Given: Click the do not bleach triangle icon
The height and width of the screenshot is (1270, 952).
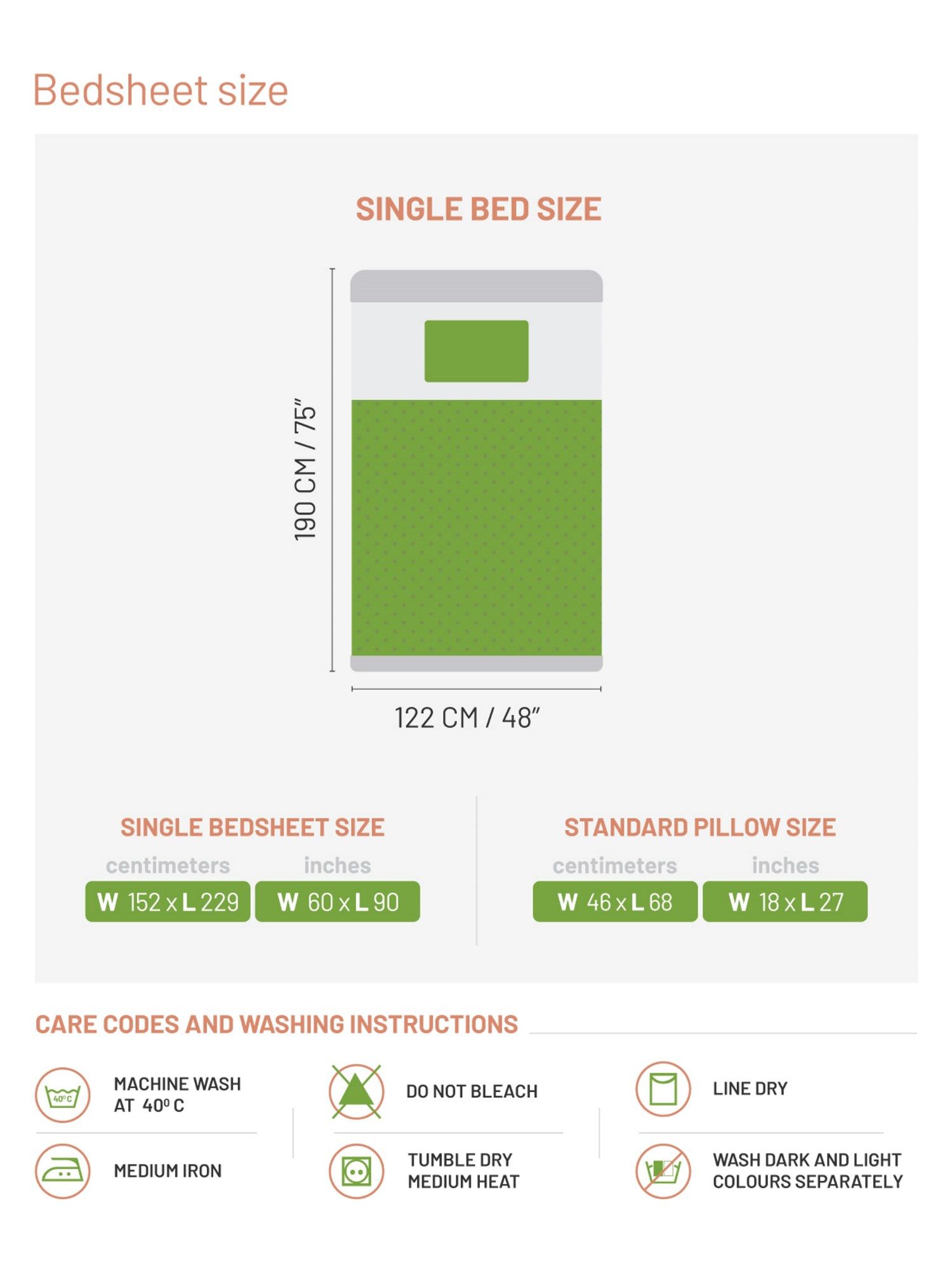Looking at the screenshot, I should 356,1092.
